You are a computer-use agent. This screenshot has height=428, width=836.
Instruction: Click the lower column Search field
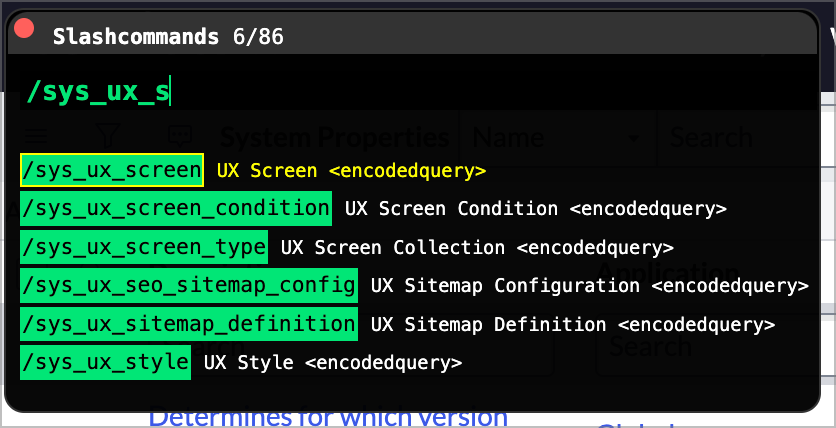pos(700,347)
